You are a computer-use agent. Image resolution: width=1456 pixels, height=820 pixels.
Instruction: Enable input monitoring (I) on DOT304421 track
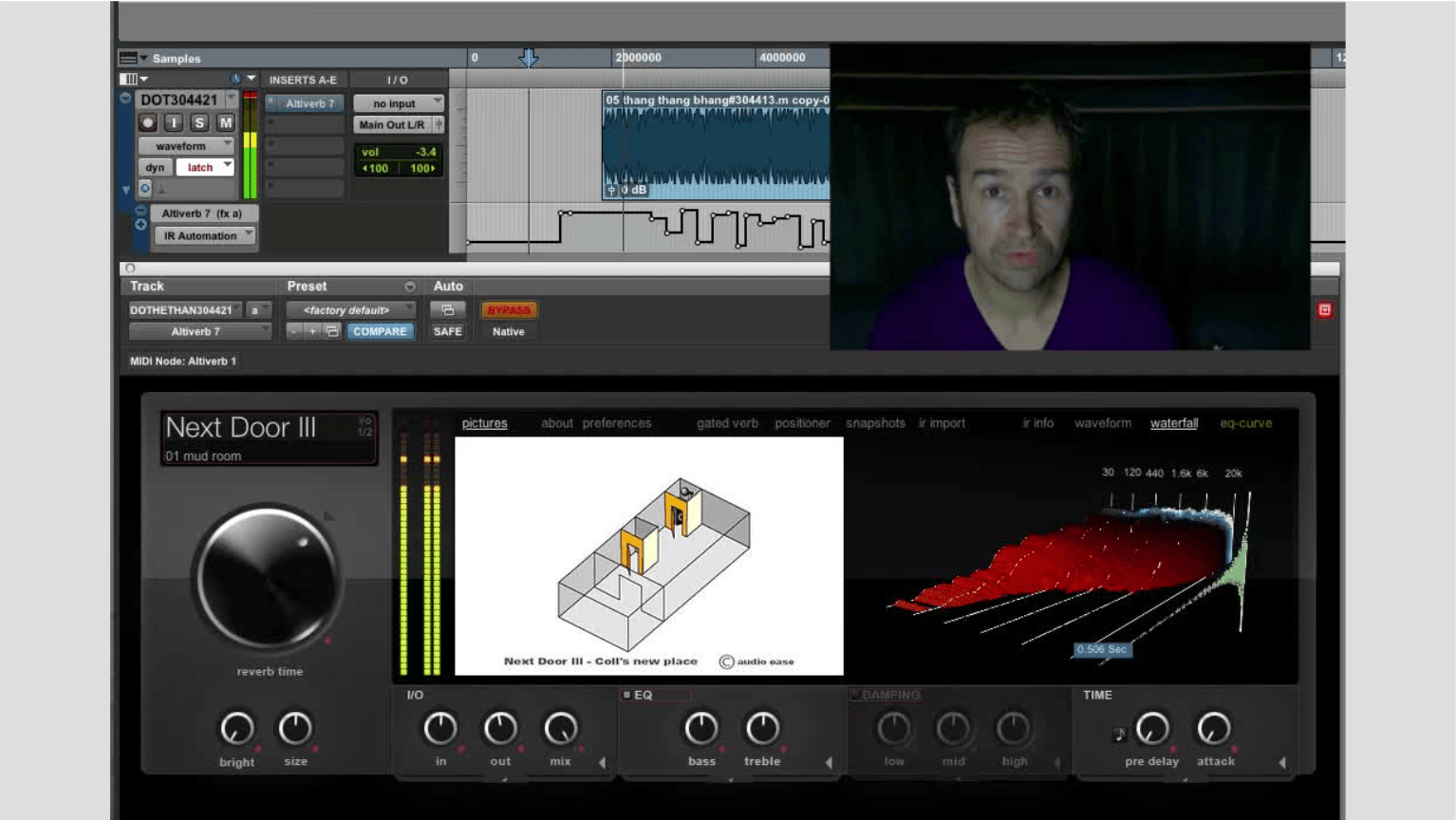(174, 122)
